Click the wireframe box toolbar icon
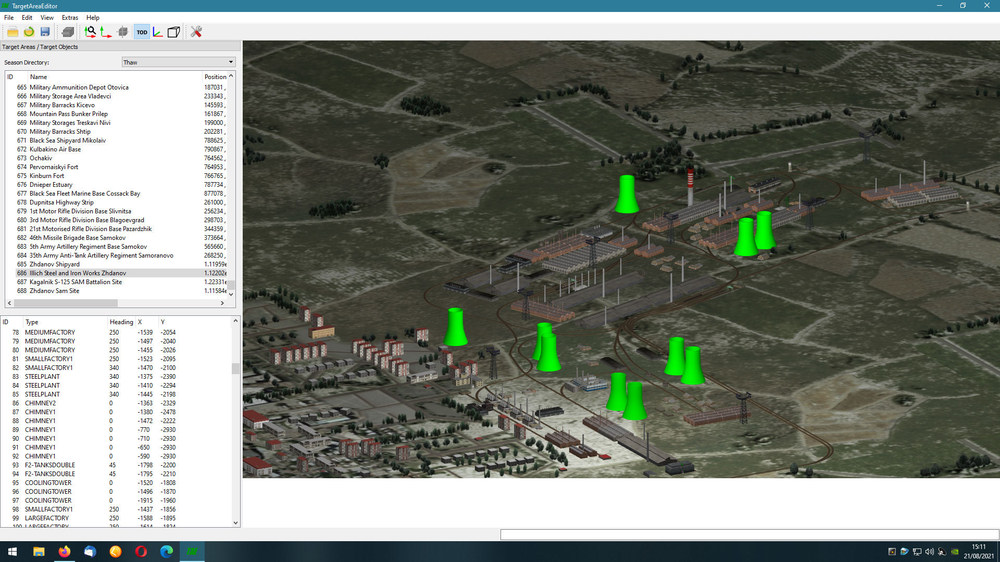 [x=173, y=32]
